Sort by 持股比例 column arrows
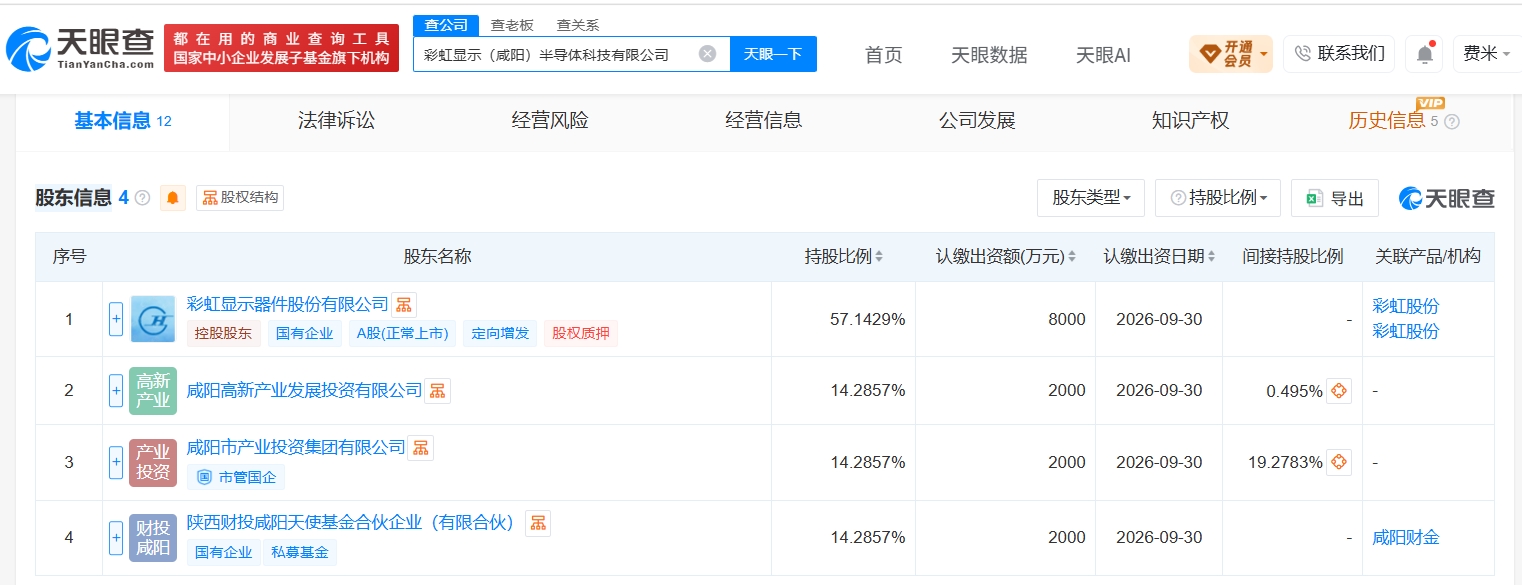 [x=879, y=257]
